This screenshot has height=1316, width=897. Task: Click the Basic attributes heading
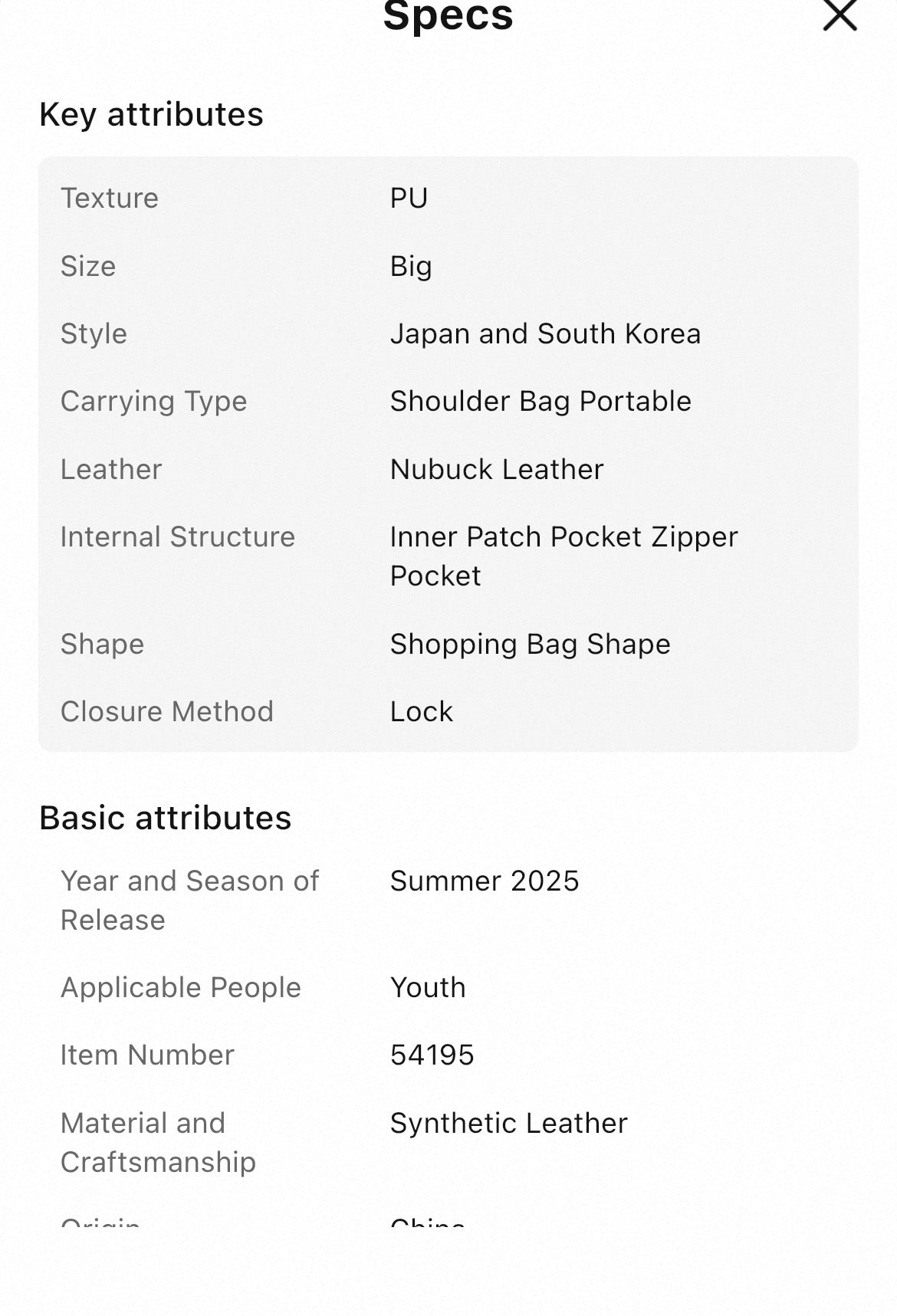point(166,817)
